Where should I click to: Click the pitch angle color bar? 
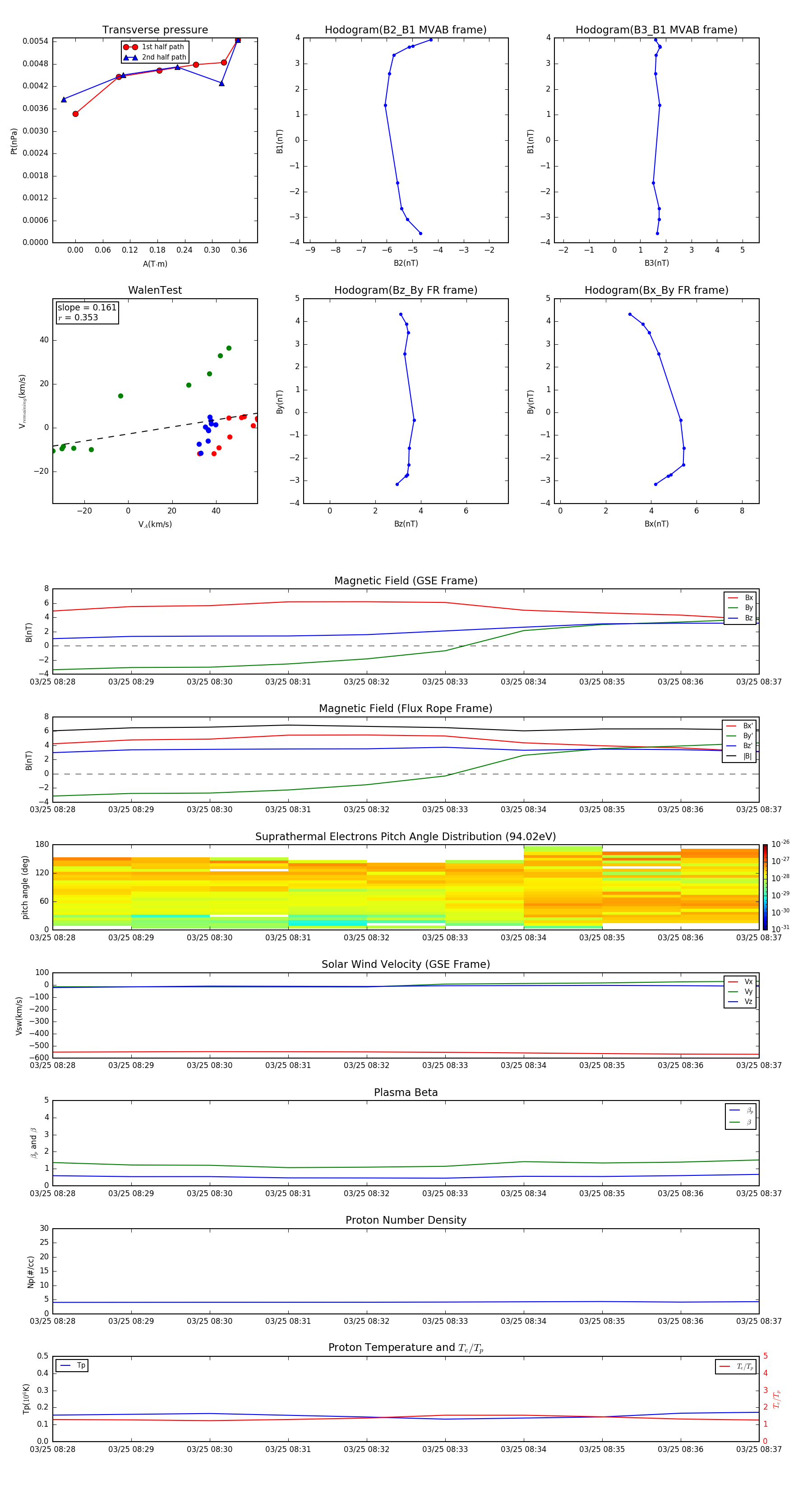(x=765, y=887)
